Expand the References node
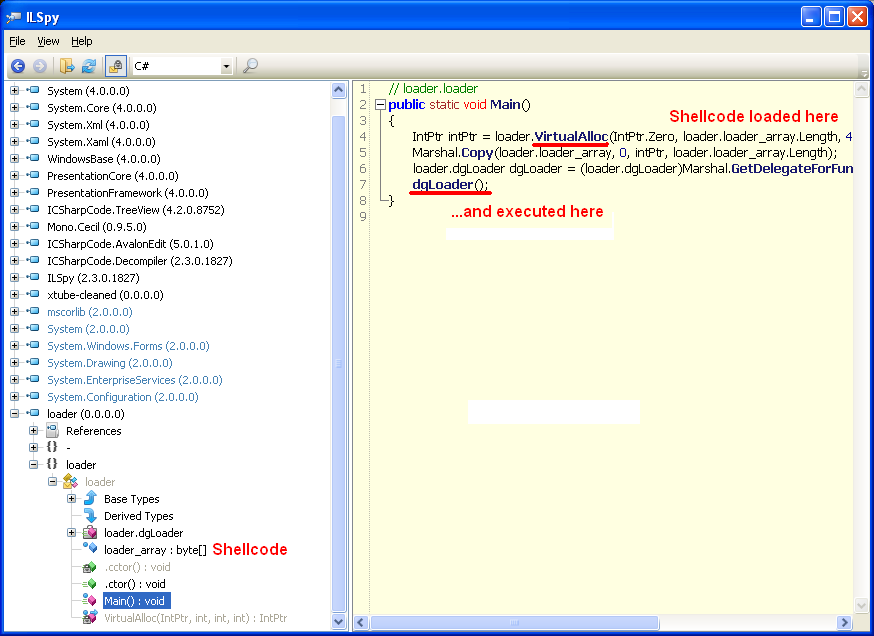Viewport: 874px width, 636px height. click(x=33, y=431)
